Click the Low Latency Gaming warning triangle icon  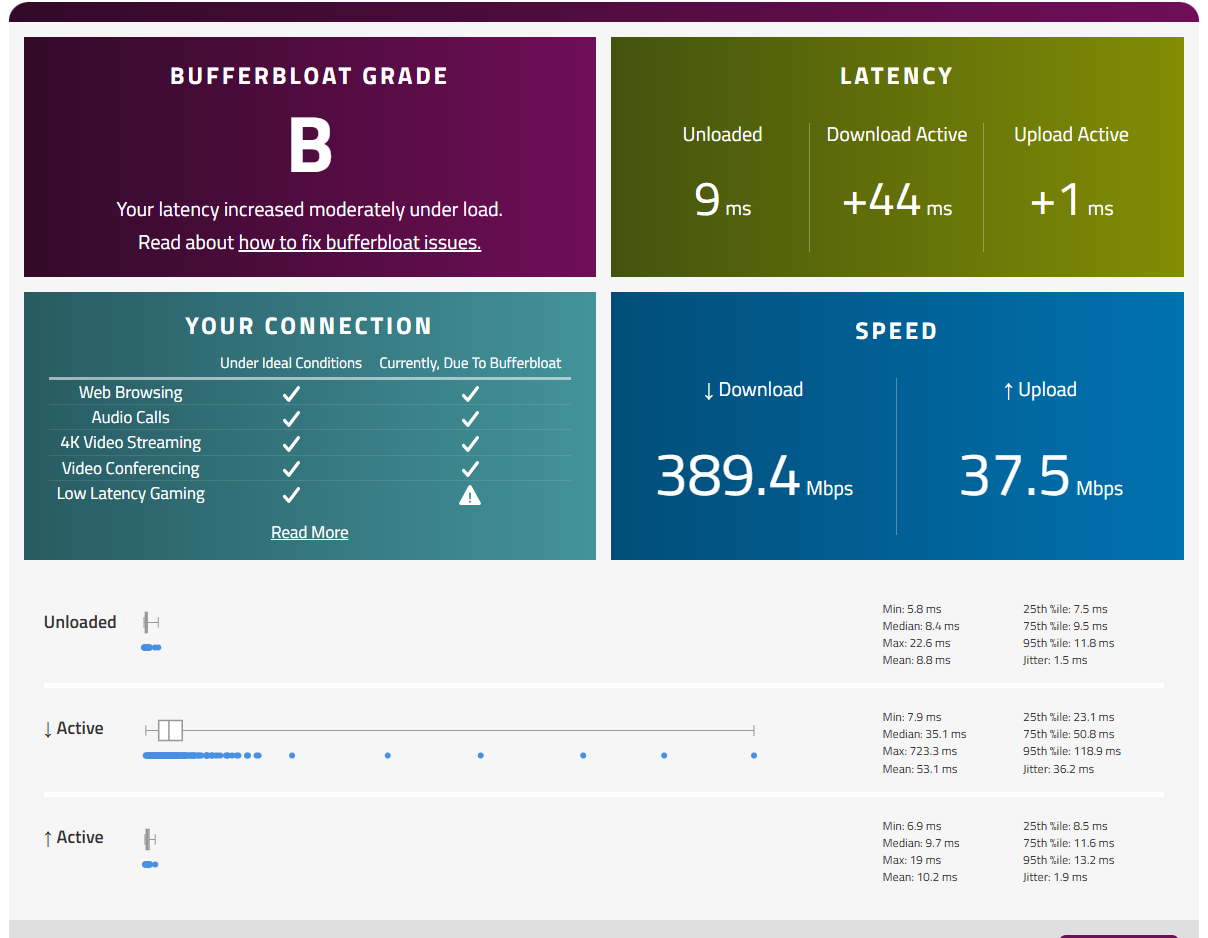click(470, 494)
